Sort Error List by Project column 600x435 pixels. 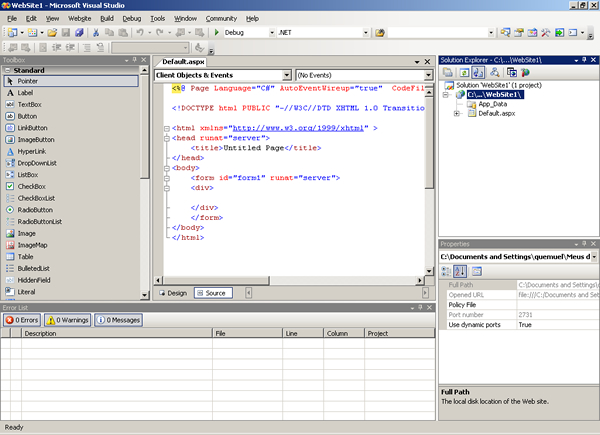(x=399, y=333)
